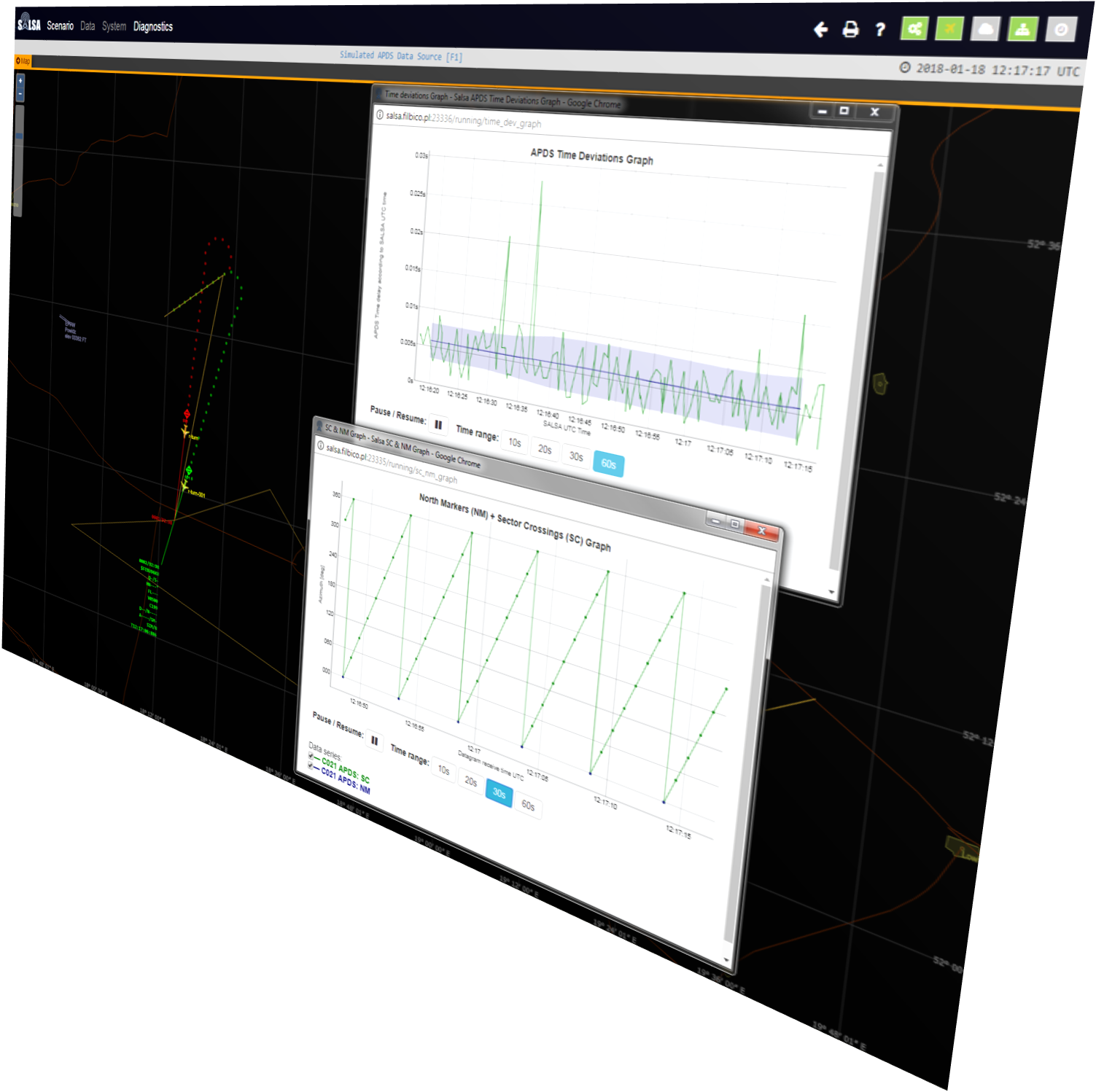Open the Scenario menu

click(60, 26)
